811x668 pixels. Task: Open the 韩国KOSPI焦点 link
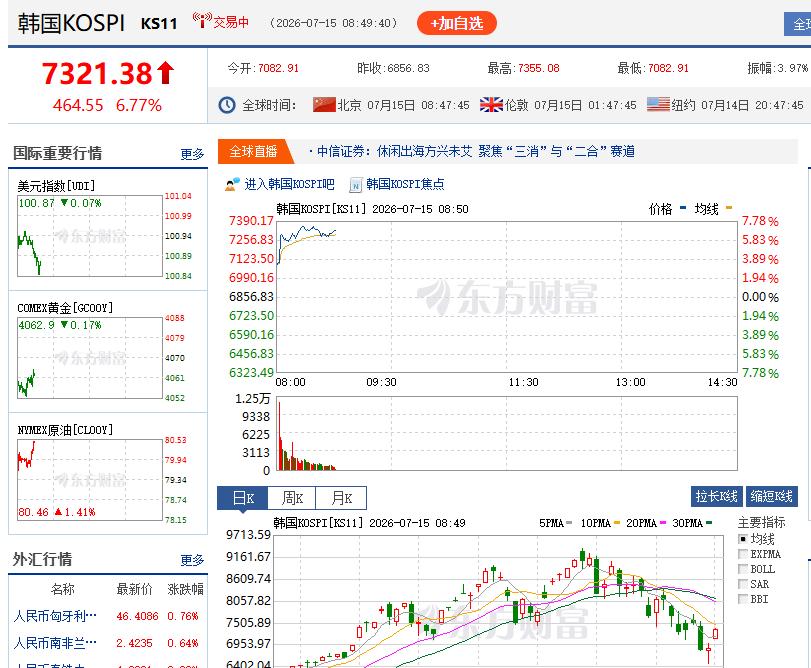coord(405,184)
